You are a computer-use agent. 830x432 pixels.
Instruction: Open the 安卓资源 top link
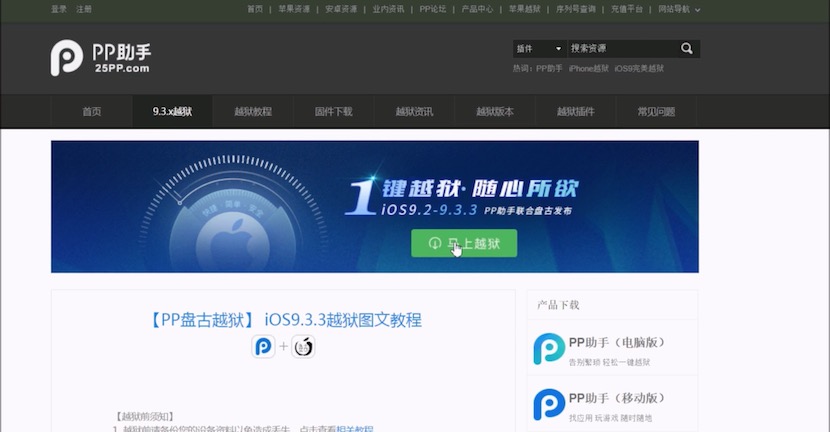coord(341,9)
